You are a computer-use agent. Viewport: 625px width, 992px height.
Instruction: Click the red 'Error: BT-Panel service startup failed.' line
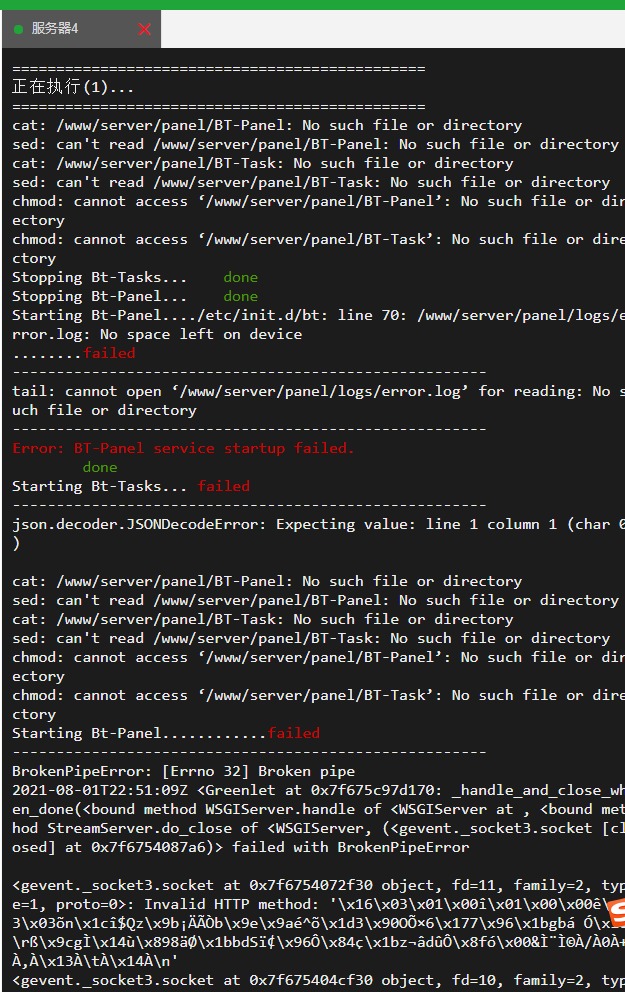coord(183,448)
